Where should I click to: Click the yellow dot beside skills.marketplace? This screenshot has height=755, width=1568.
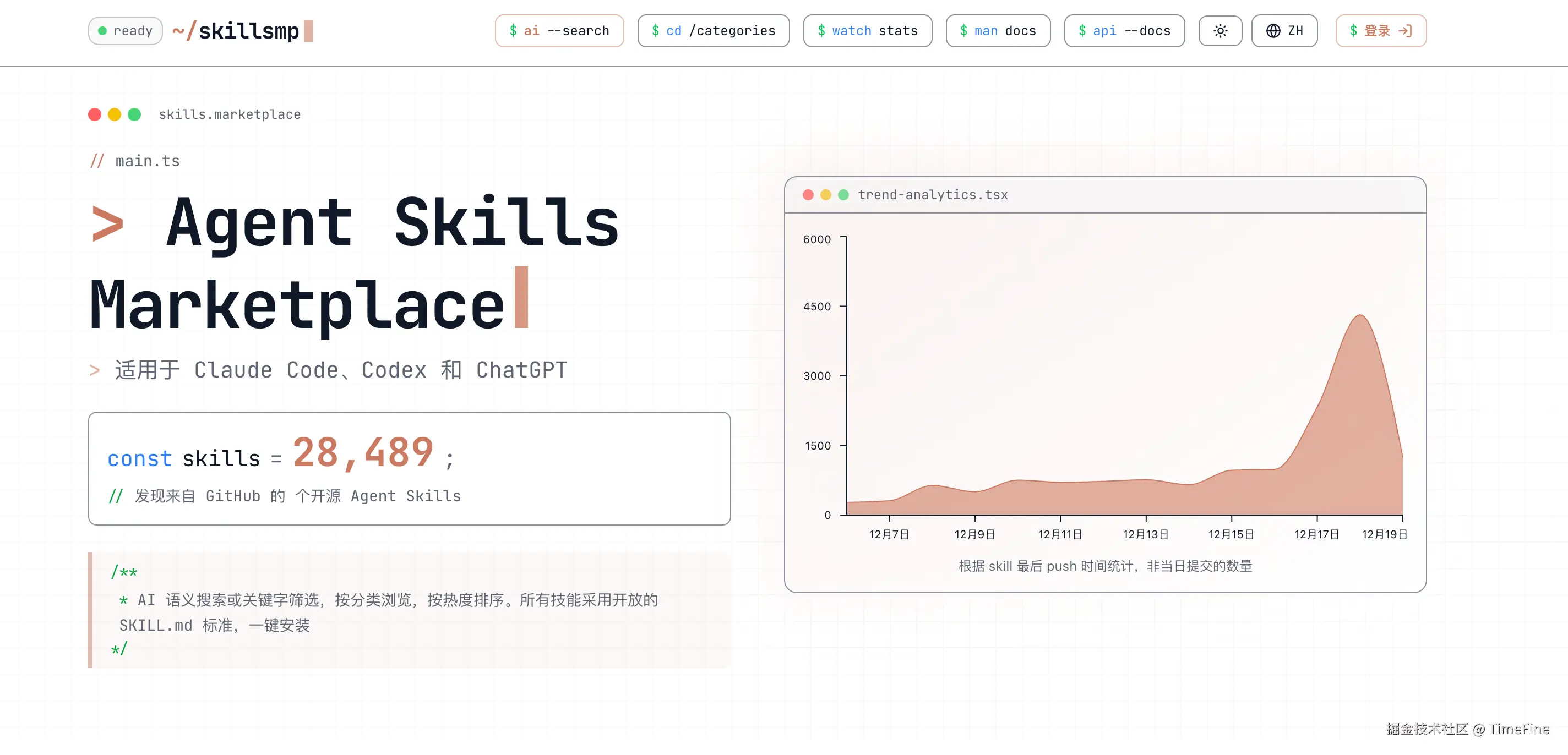tap(115, 114)
